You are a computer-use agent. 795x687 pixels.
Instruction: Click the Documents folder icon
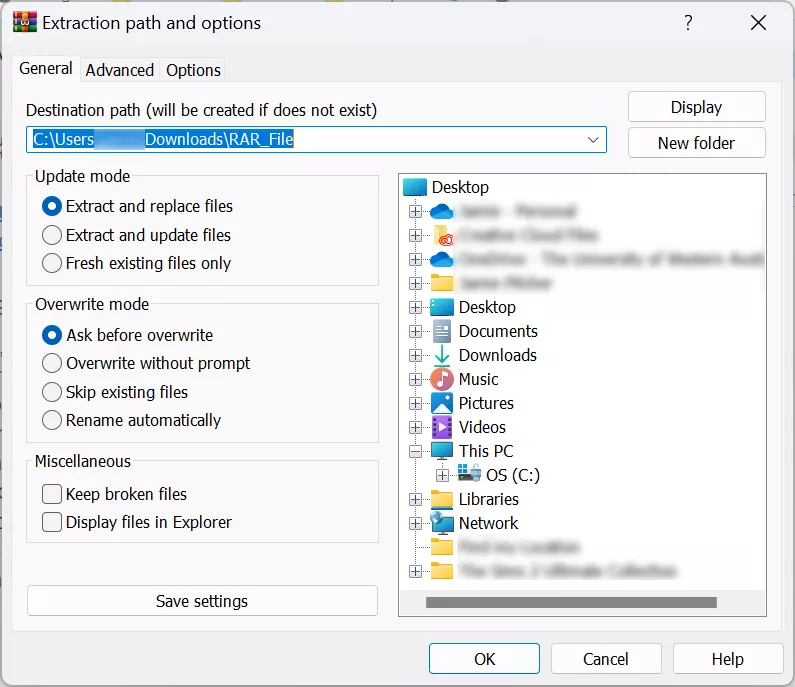442,332
